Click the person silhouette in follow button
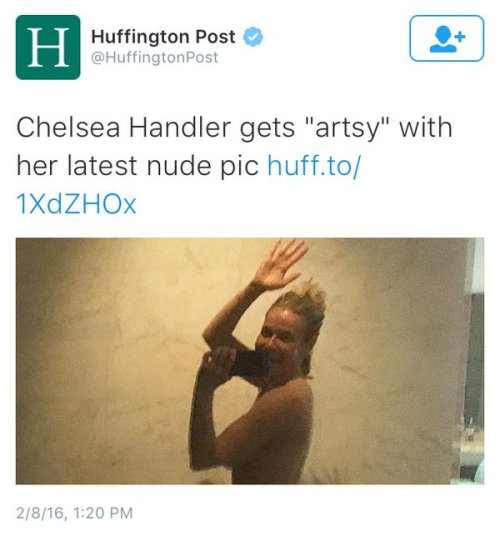Image resolution: width=500 pixels, height=541 pixels. [x=443, y=40]
